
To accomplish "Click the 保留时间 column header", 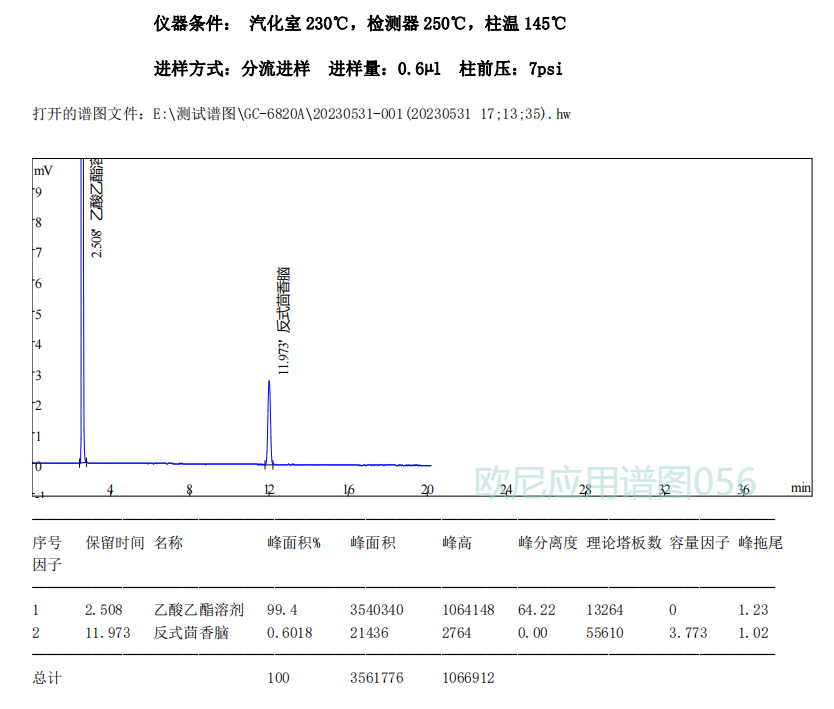I will pos(114,543).
